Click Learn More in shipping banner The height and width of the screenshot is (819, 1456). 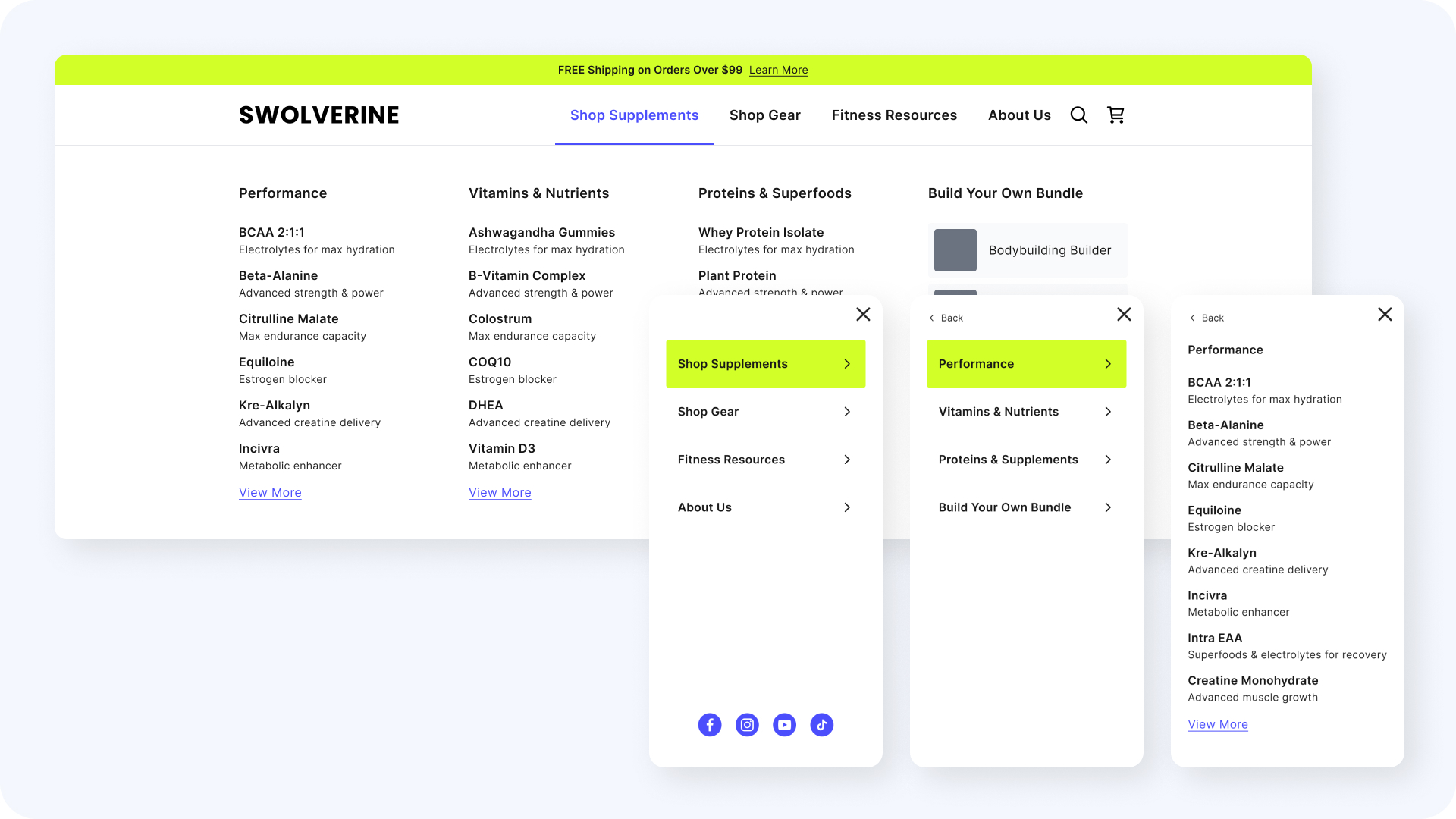click(778, 70)
